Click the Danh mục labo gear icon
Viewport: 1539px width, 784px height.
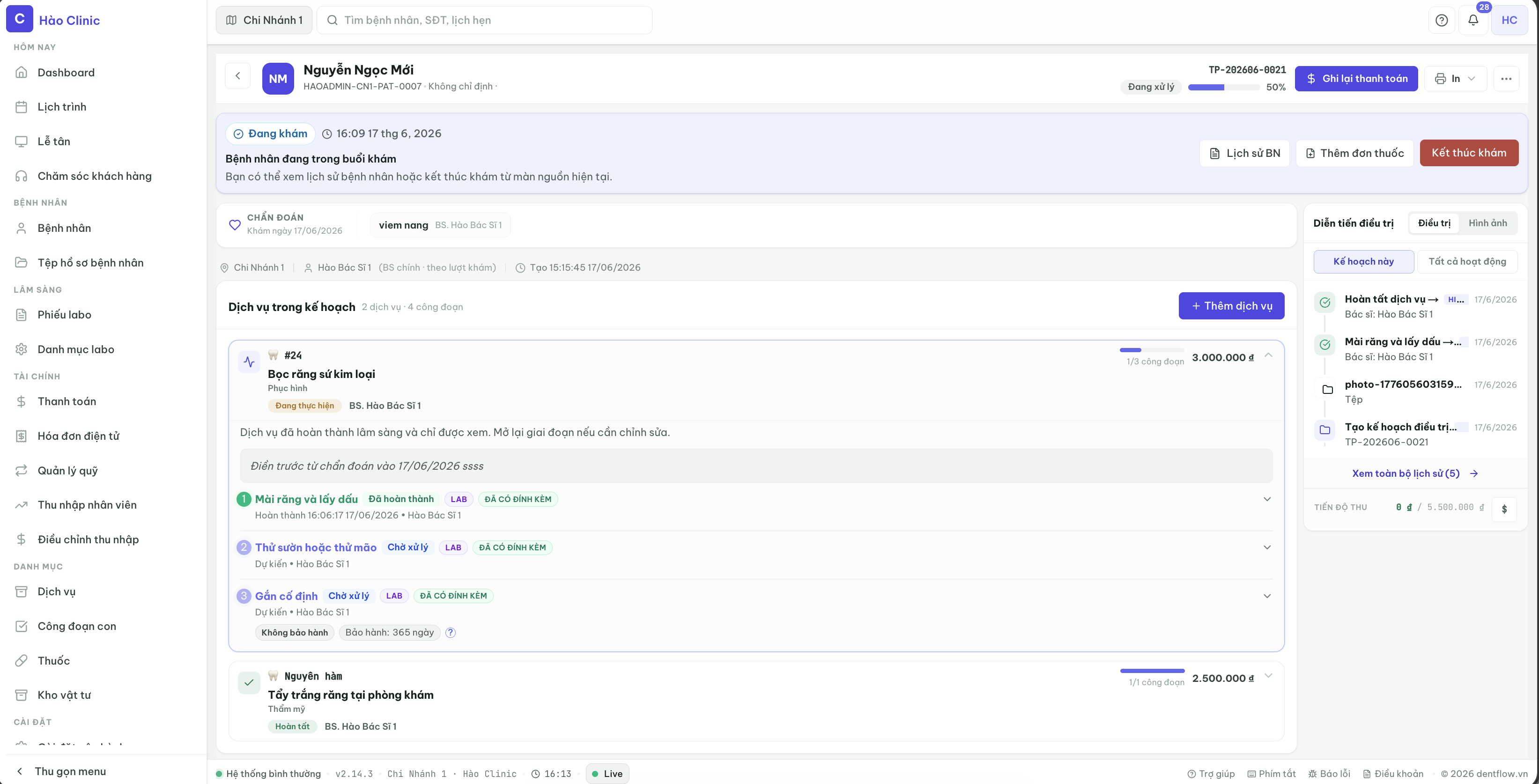(22, 349)
